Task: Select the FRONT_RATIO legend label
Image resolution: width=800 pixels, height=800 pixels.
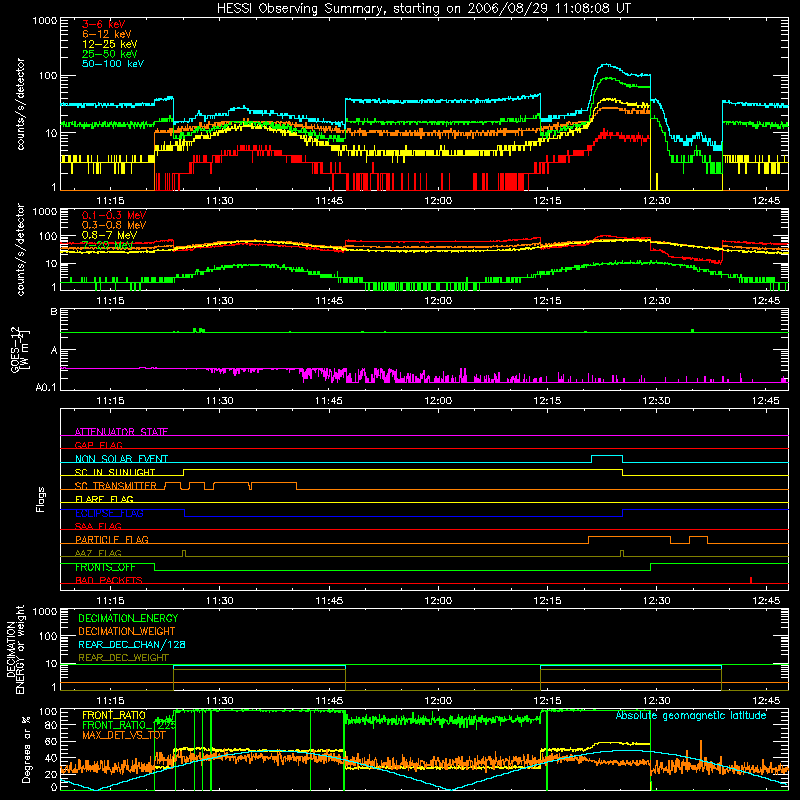Action: [x=114, y=715]
